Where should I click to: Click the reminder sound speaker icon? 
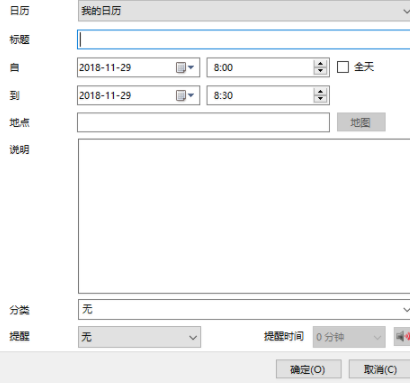(402, 336)
